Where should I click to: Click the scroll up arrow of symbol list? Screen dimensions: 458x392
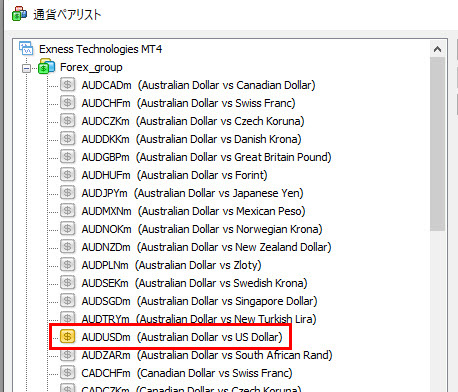coord(437,49)
